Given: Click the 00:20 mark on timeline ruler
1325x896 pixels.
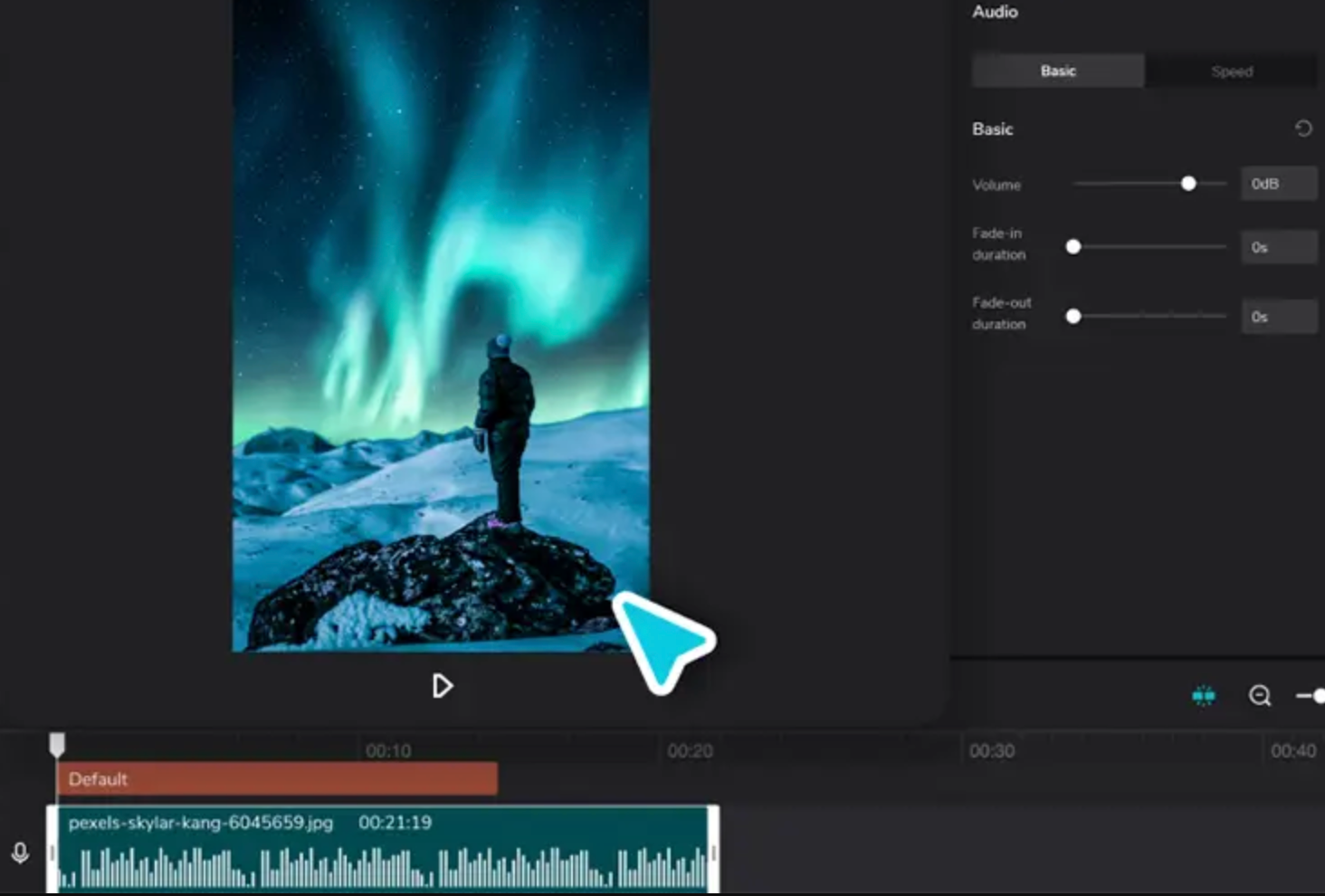Looking at the screenshot, I should pyautogui.click(x=690, y=751).
